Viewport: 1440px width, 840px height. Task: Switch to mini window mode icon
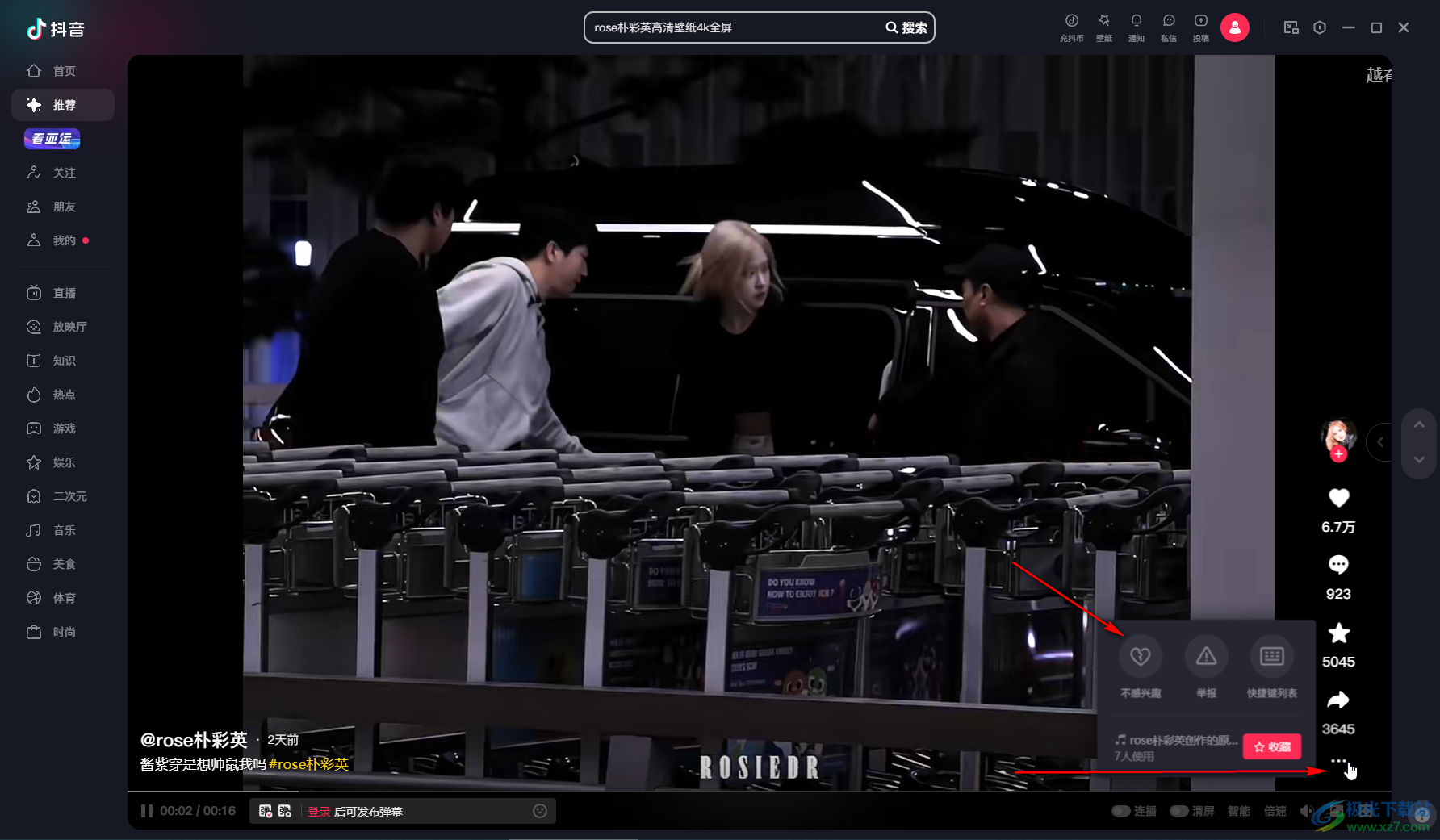pos(1291,27)
